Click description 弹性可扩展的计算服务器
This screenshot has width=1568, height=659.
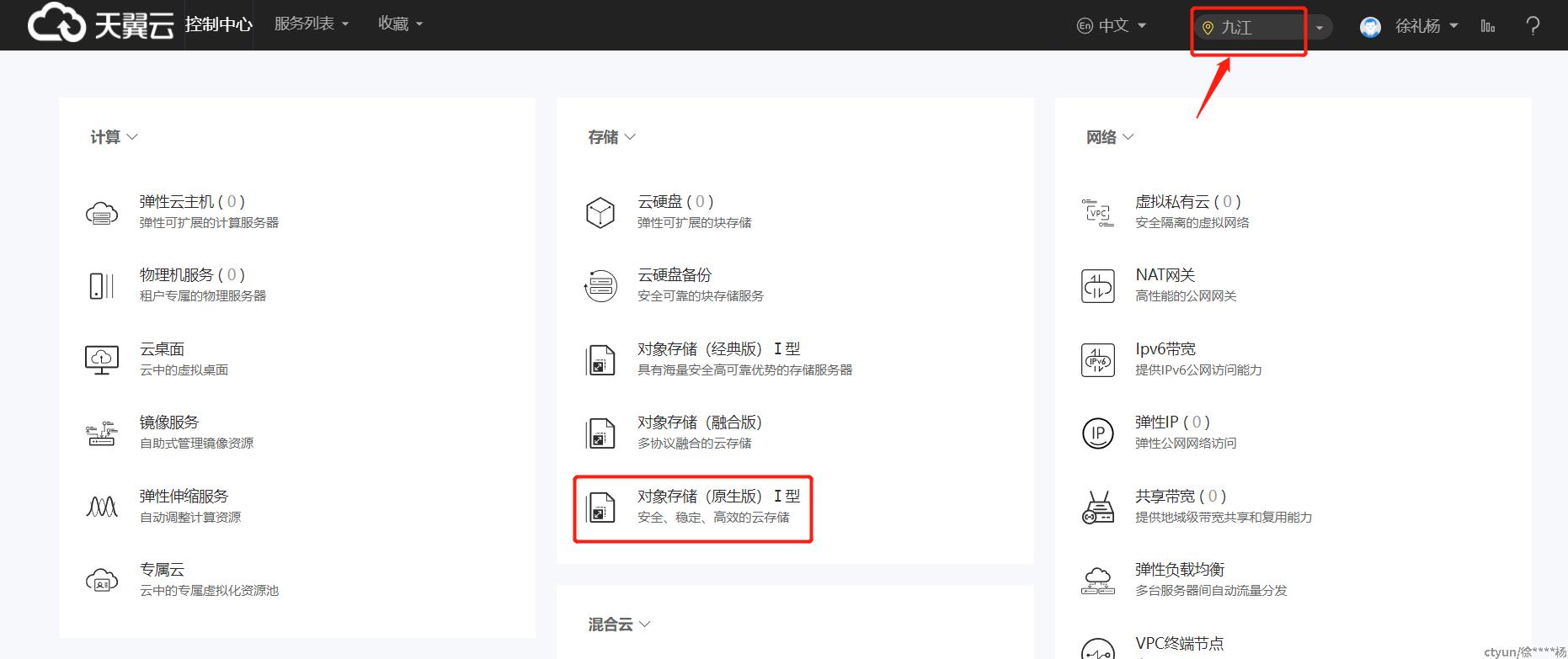(x=209, y=223)
